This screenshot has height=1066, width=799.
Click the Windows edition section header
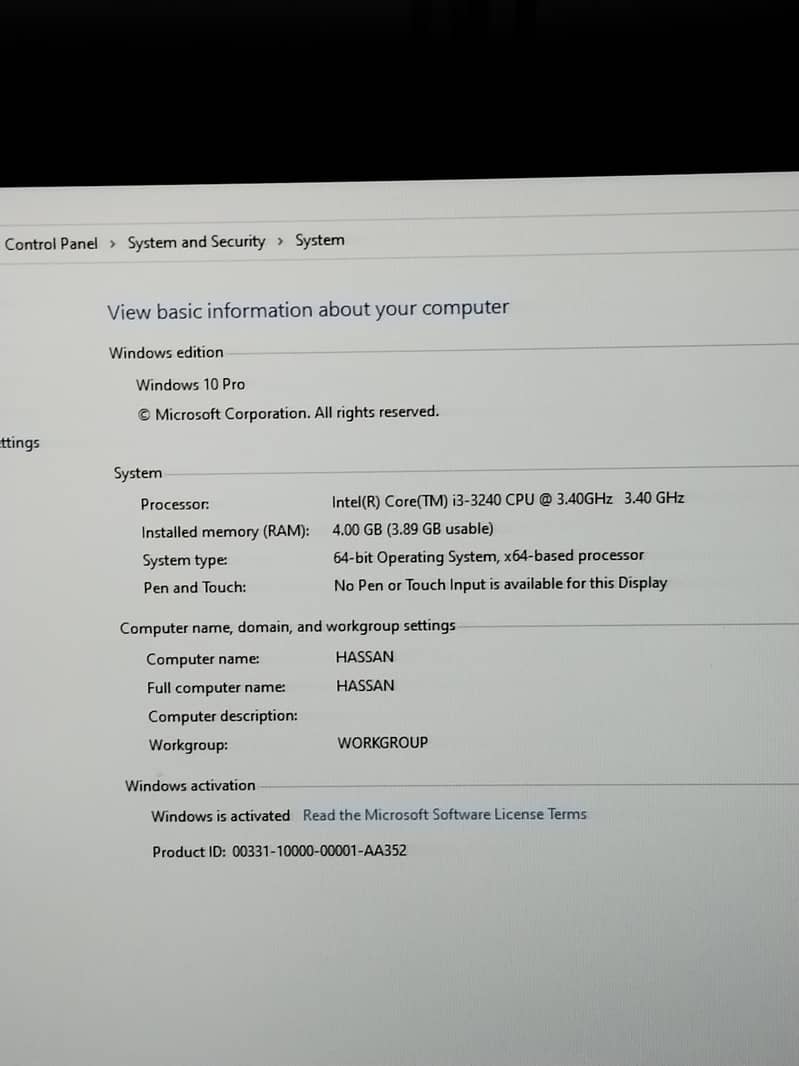pos(166,353)
